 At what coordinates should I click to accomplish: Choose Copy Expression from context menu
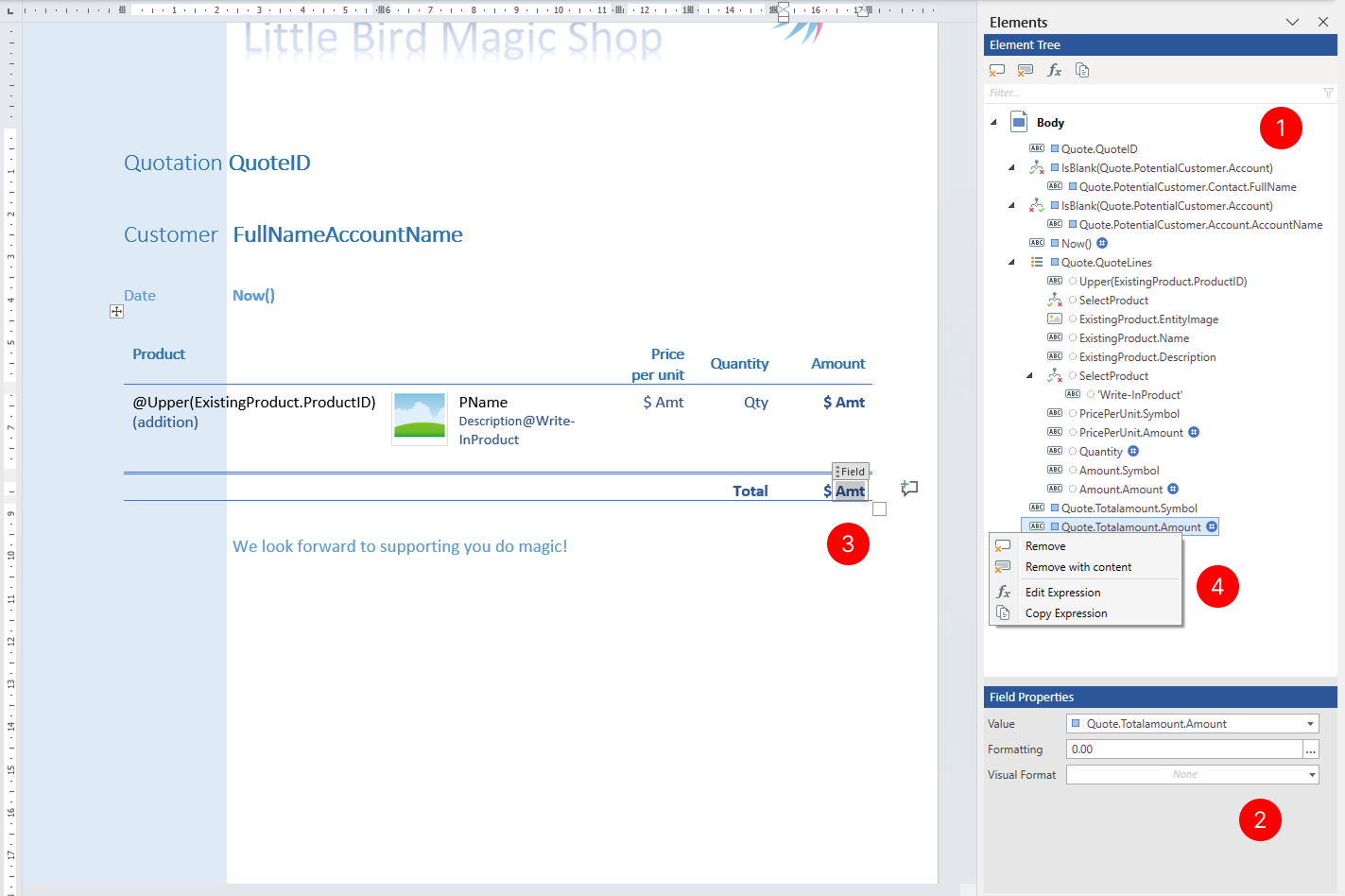tap(1085, 613)
